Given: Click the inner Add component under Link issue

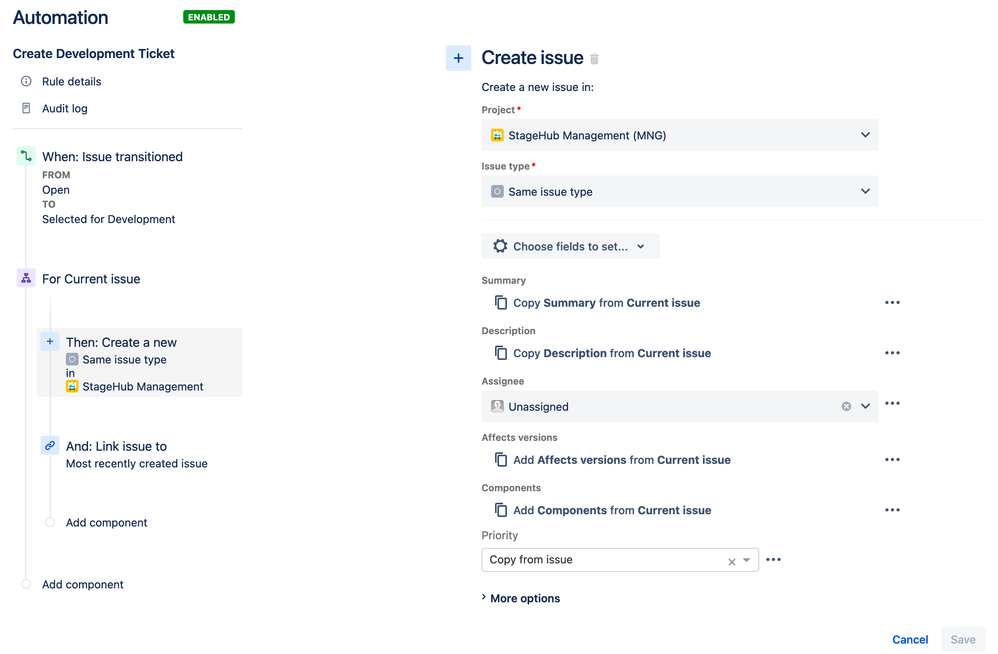Looking at the screenshot, I should pyautogui.click(x=106, y=522).
